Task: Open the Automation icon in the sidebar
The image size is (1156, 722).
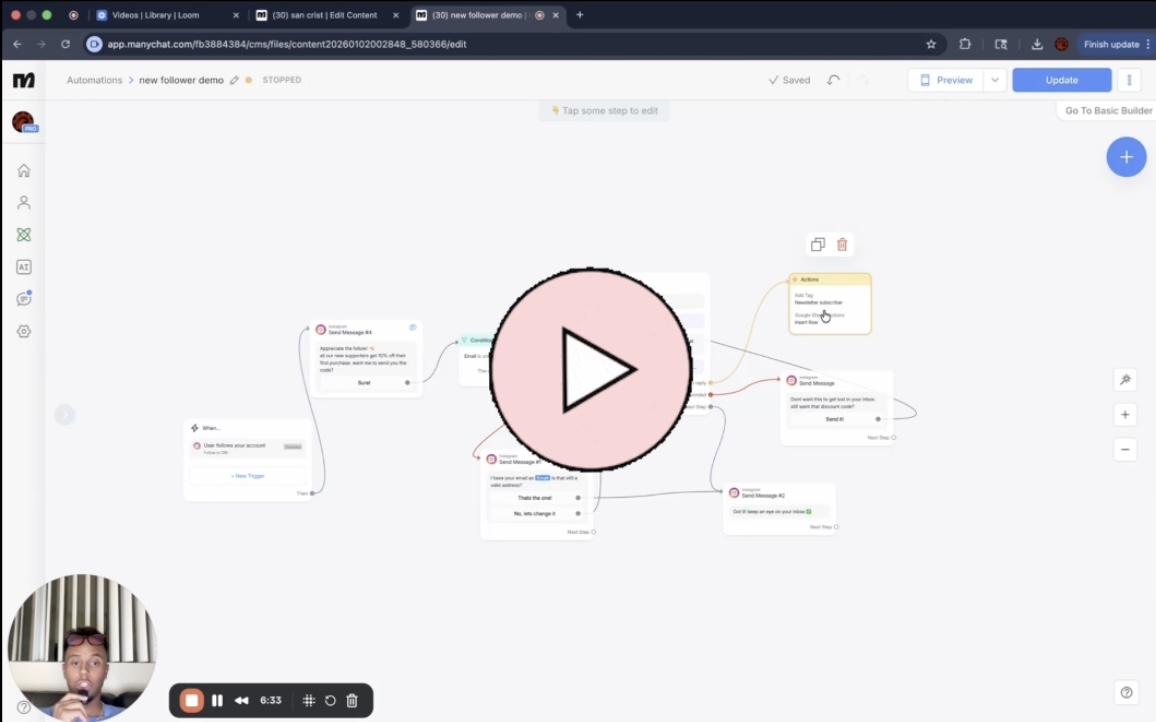Action: click(x=24, y=235)
